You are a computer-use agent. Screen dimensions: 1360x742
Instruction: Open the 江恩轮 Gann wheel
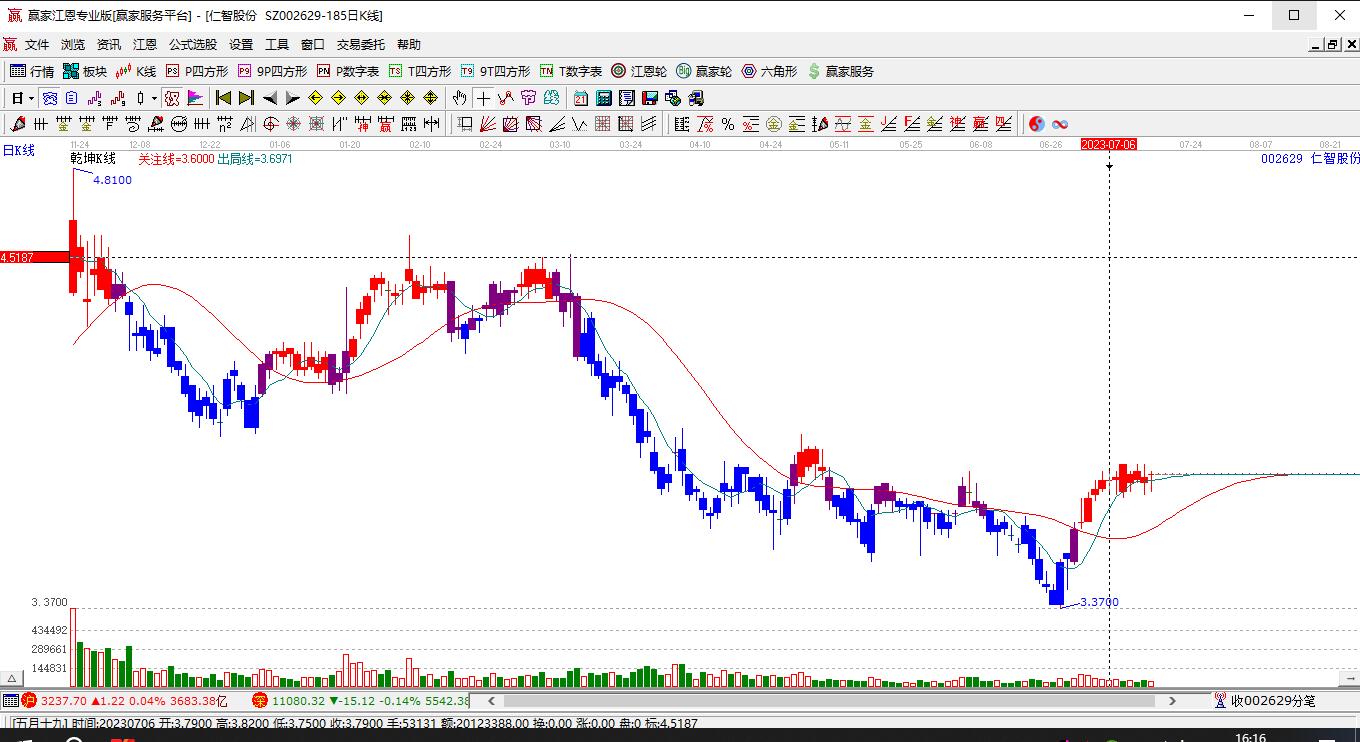(639, 71)
